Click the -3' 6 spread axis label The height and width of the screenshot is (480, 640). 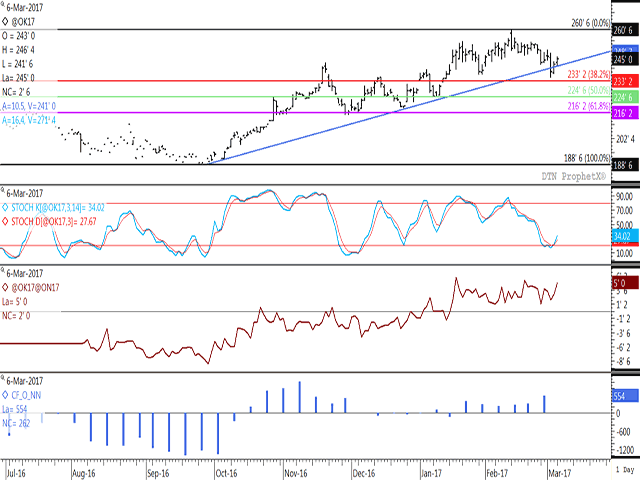pos(624,333)
